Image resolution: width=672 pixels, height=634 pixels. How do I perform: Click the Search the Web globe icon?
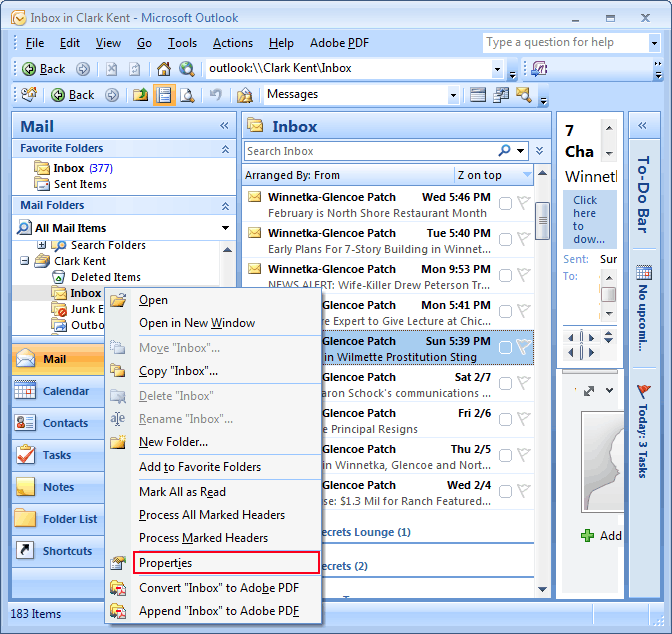point(187,69)
